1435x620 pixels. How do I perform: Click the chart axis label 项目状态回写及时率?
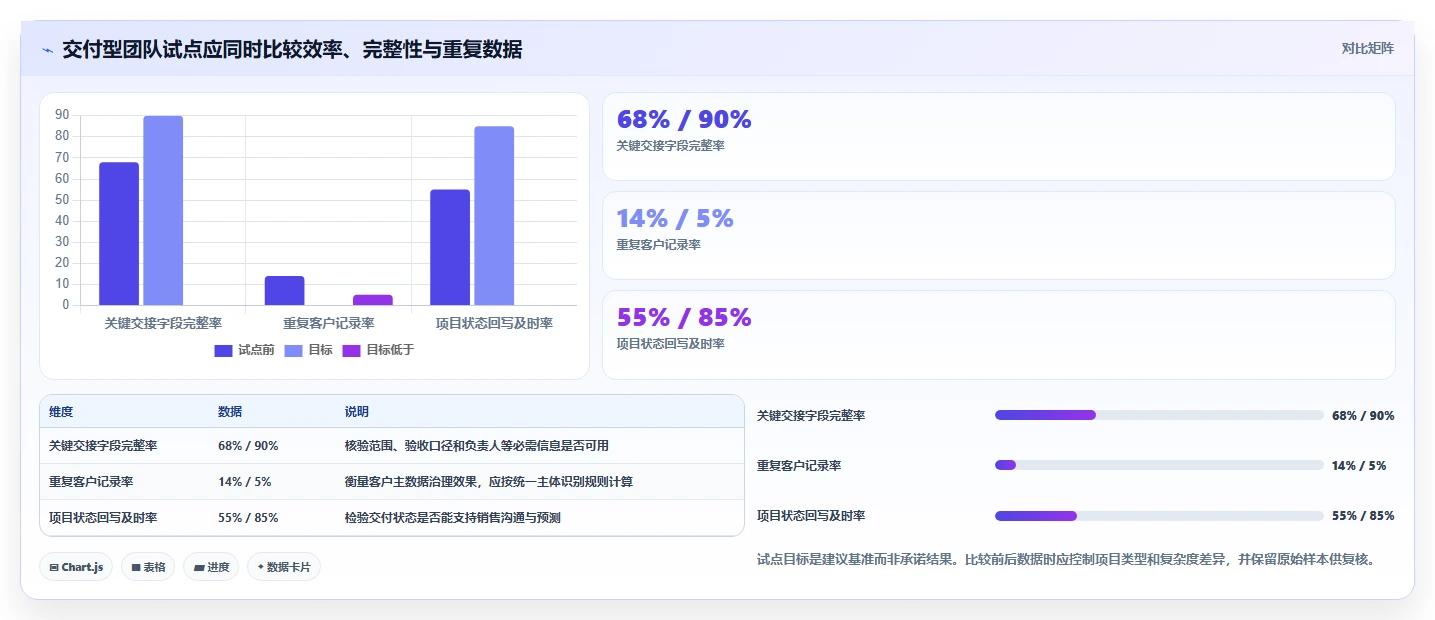494,323
